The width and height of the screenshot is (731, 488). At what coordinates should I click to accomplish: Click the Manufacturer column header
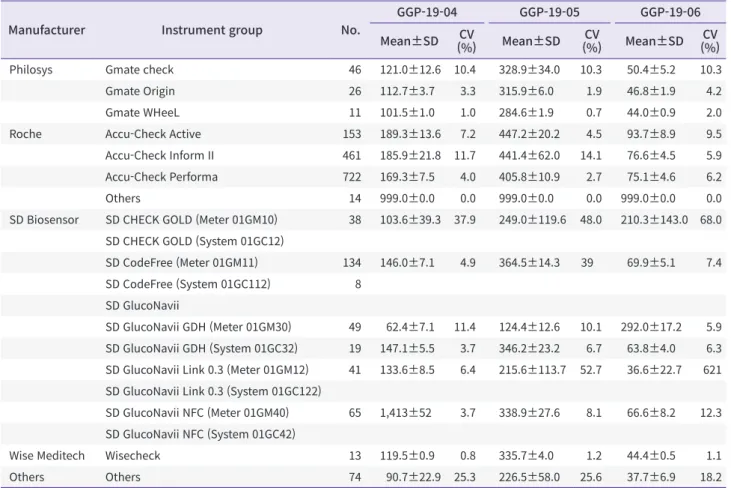[47, 30]
